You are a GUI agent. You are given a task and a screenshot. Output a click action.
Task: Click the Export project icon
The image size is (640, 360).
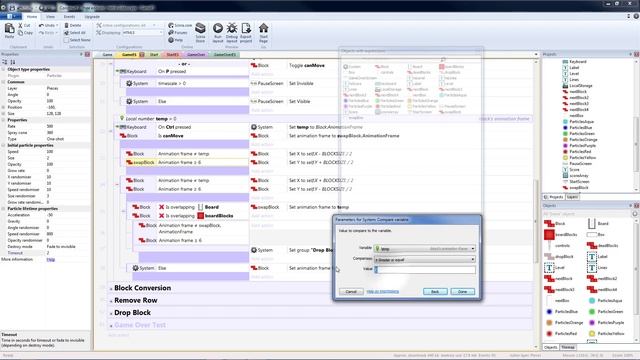(246, 28)
